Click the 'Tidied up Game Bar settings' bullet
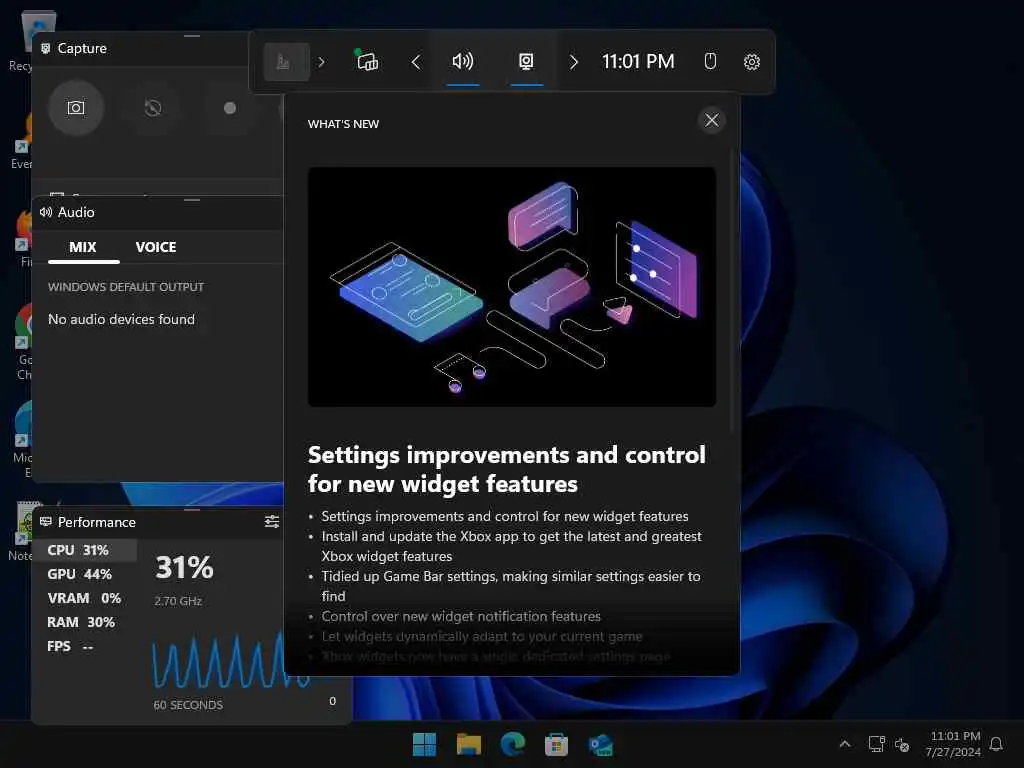The image size is (1024, 768). tap(511, 586)
